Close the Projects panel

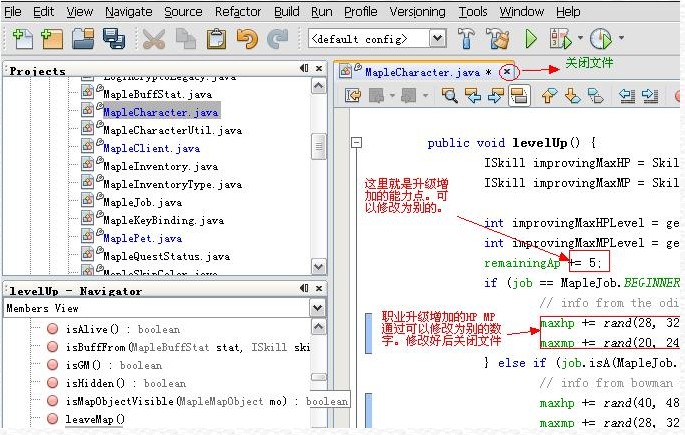(319, 68)
